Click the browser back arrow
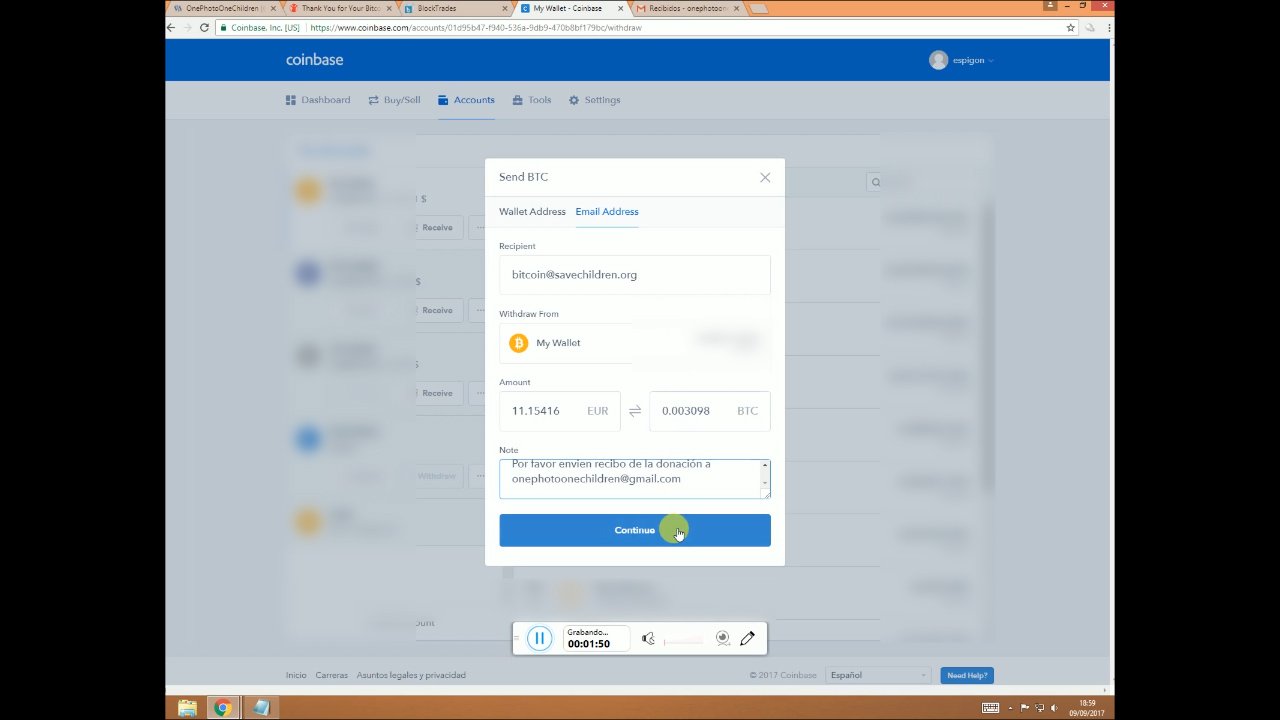This screenshot has width=1280, height=720. [172, 28]
